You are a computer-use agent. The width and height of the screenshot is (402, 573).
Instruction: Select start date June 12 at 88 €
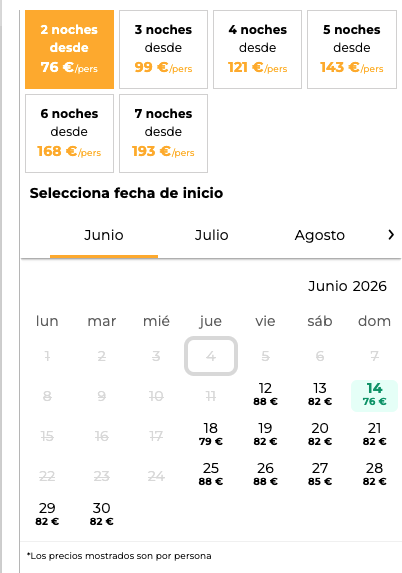click(x=265, y=395)
